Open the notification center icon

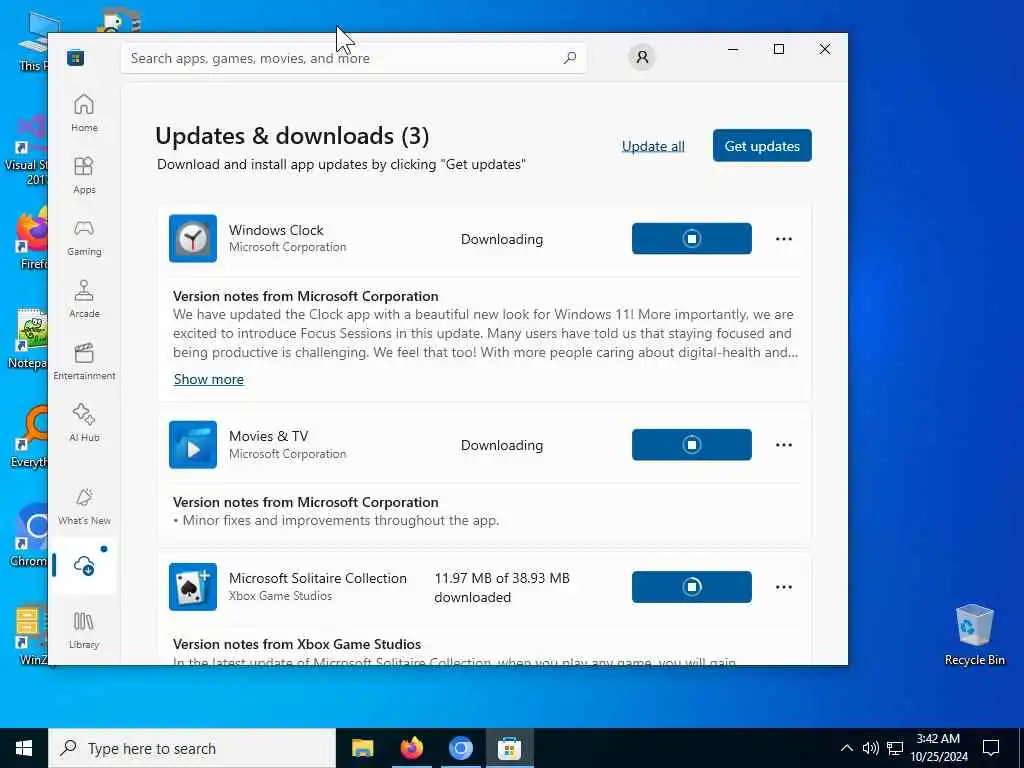[x=991, y=748]
